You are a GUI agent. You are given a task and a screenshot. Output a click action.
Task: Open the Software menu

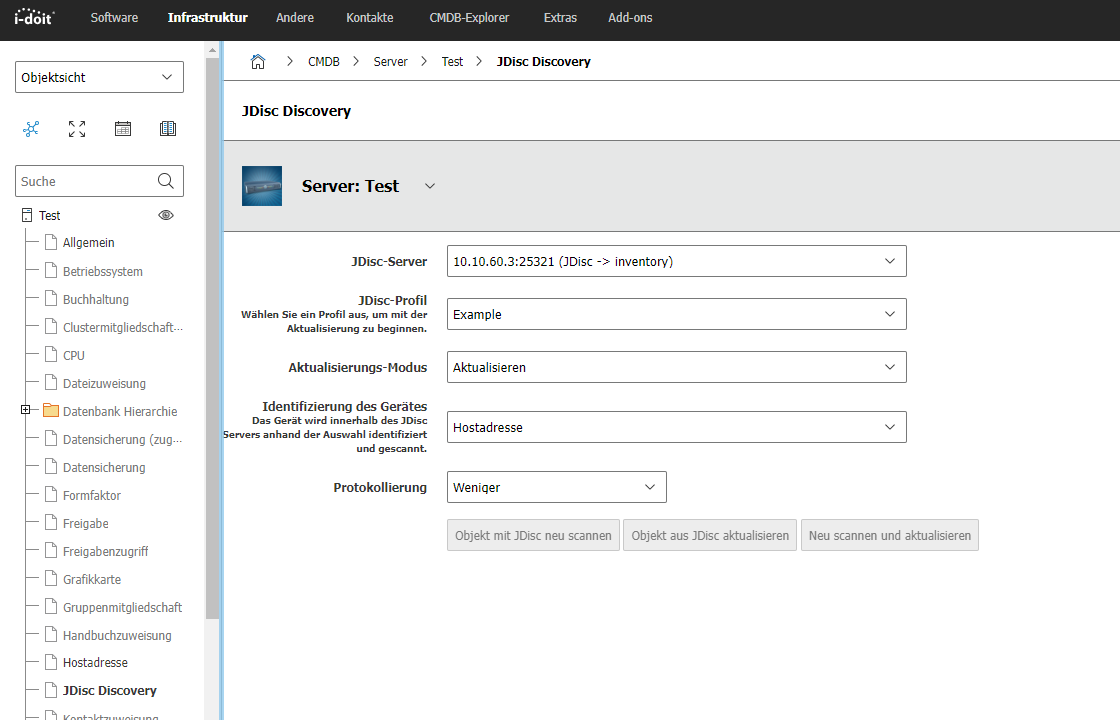pos(114,18)
